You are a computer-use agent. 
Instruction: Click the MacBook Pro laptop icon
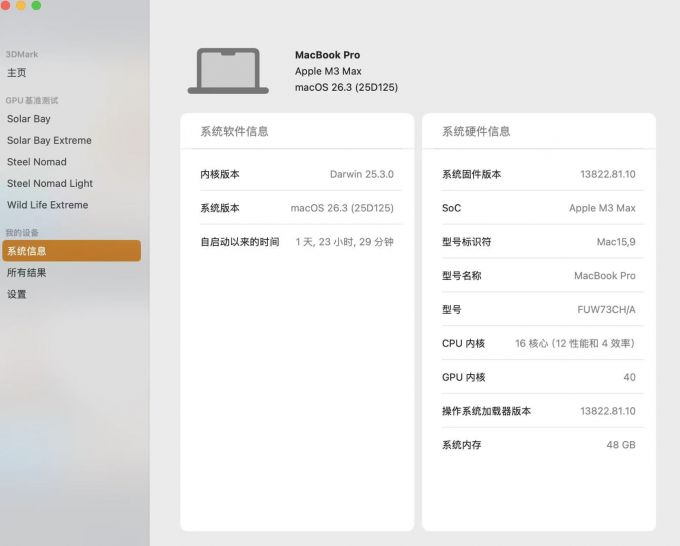click(228, 71)
